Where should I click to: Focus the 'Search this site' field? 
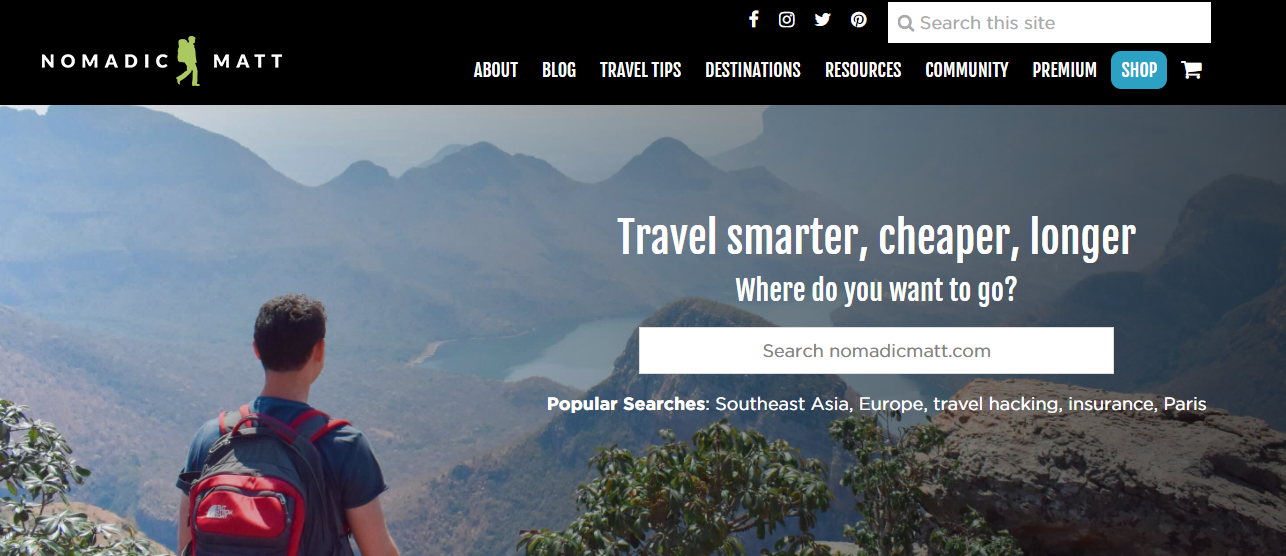coord(1049,23)
